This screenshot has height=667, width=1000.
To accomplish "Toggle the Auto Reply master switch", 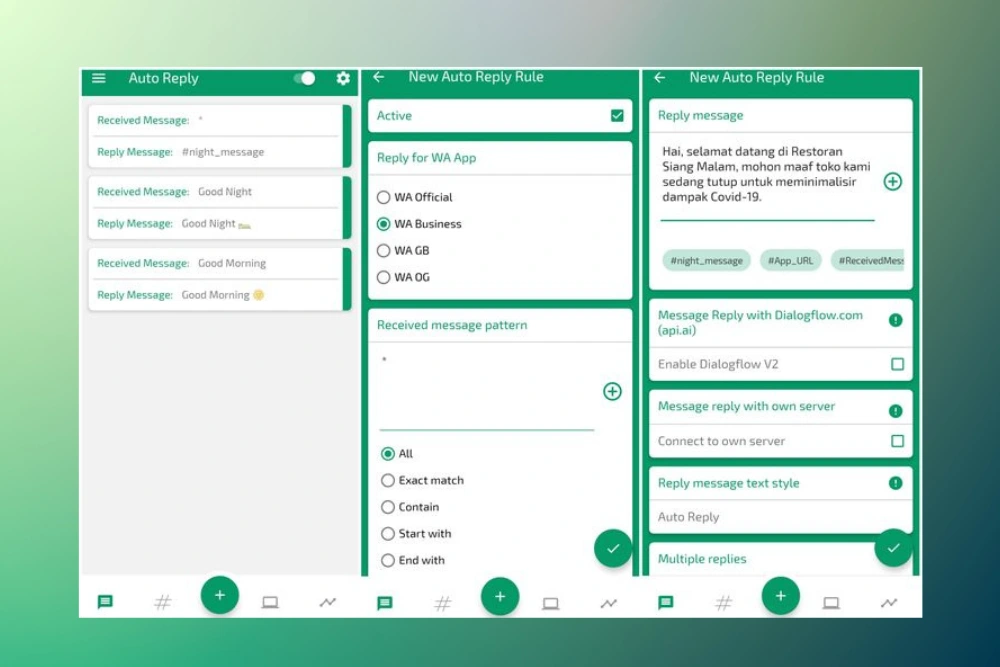I will pos(305,78).
